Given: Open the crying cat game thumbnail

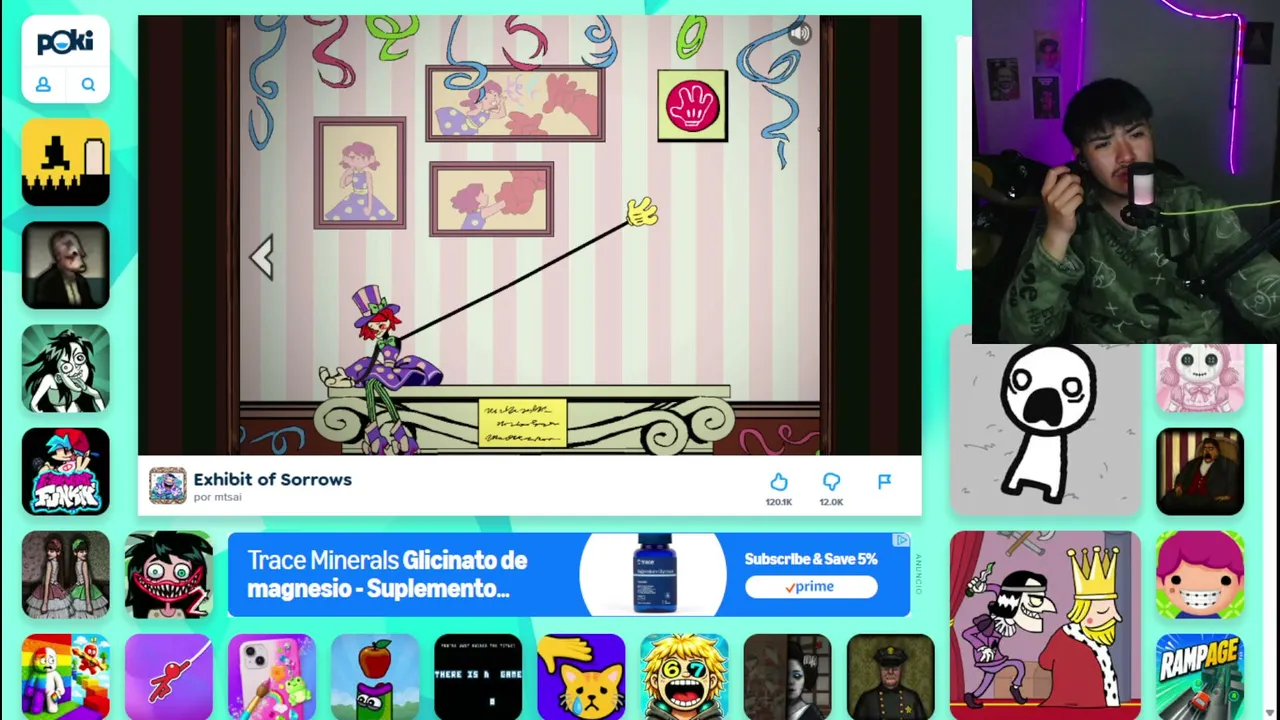Looking at the screenshot, I should click(x=581, y=677).
